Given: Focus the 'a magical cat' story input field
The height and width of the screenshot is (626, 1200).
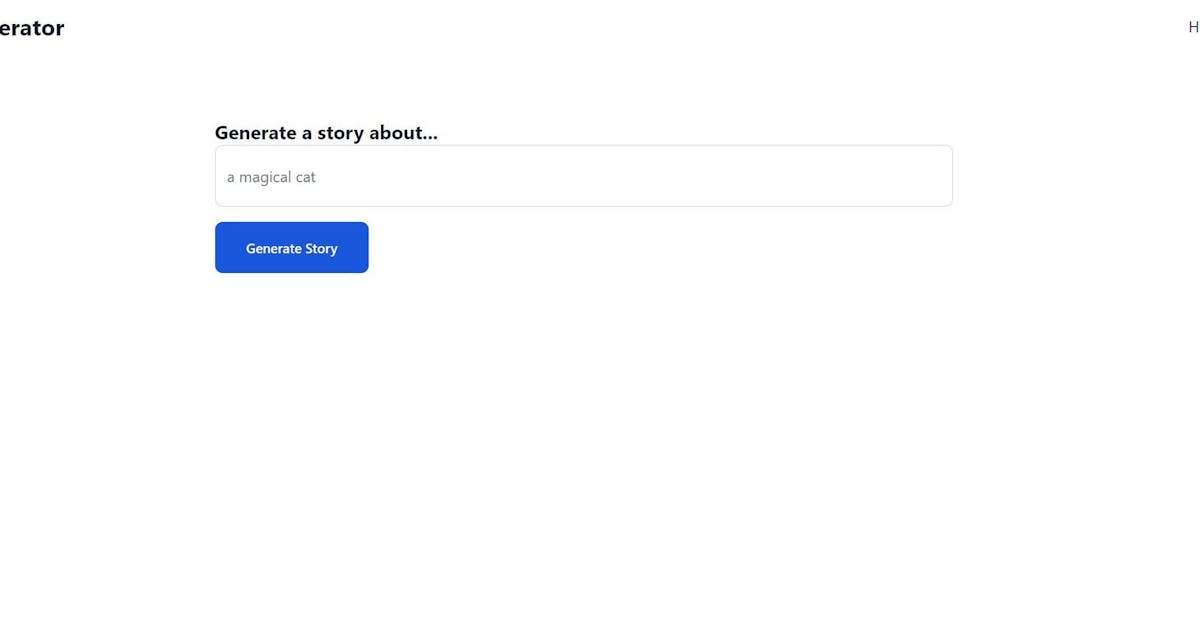Looking at the screenshot, I should coord(583,176).
